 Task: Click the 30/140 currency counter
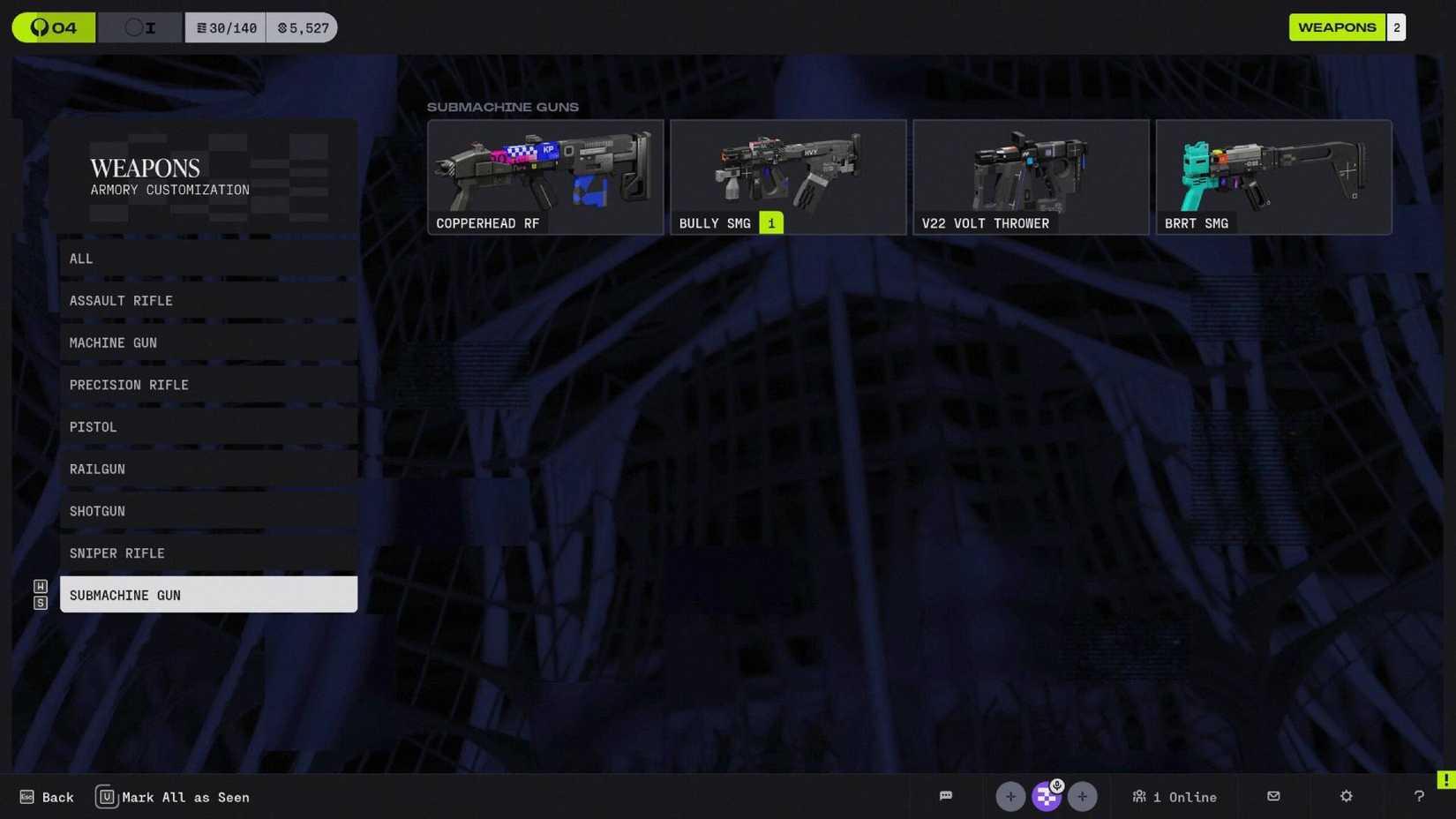pos(226,27)
